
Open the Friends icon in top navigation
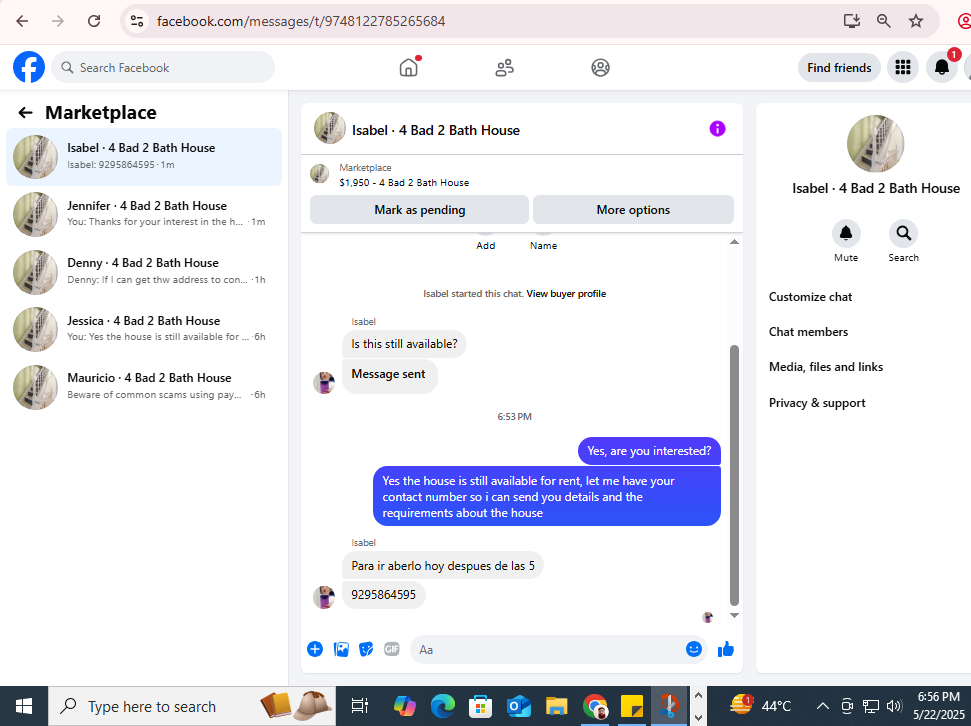pos(504,67)
